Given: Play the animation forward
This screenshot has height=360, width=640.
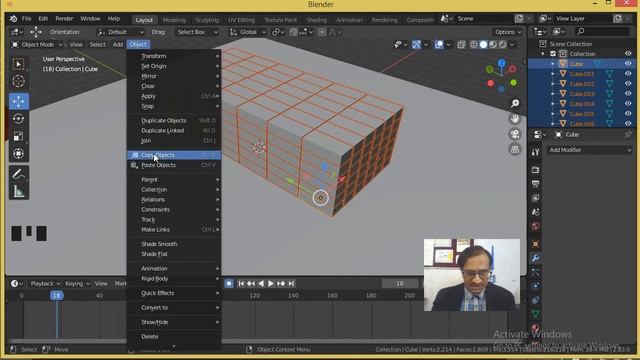Looking at the screenshot, I should coord(271,283).
